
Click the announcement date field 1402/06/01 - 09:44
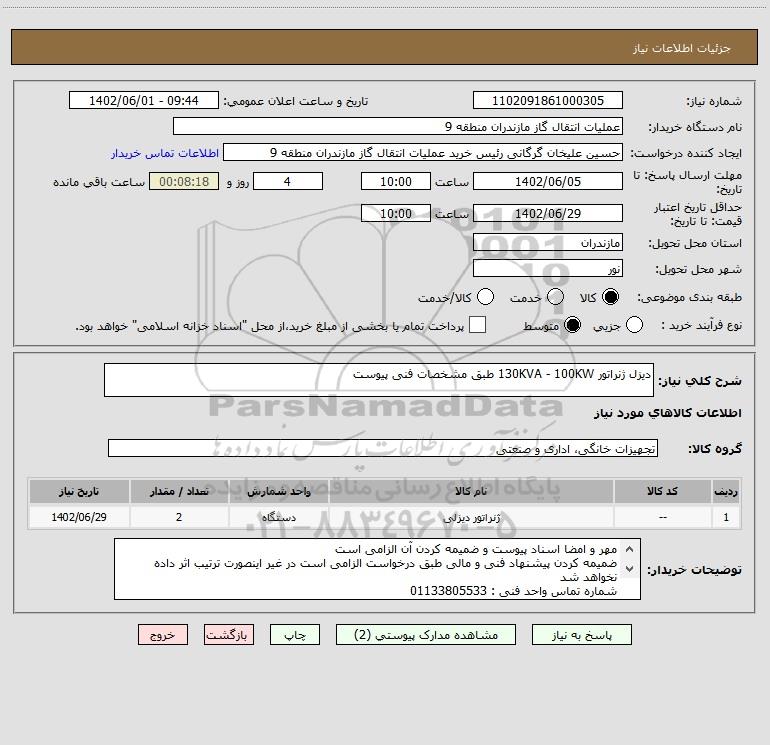[143, 101]
